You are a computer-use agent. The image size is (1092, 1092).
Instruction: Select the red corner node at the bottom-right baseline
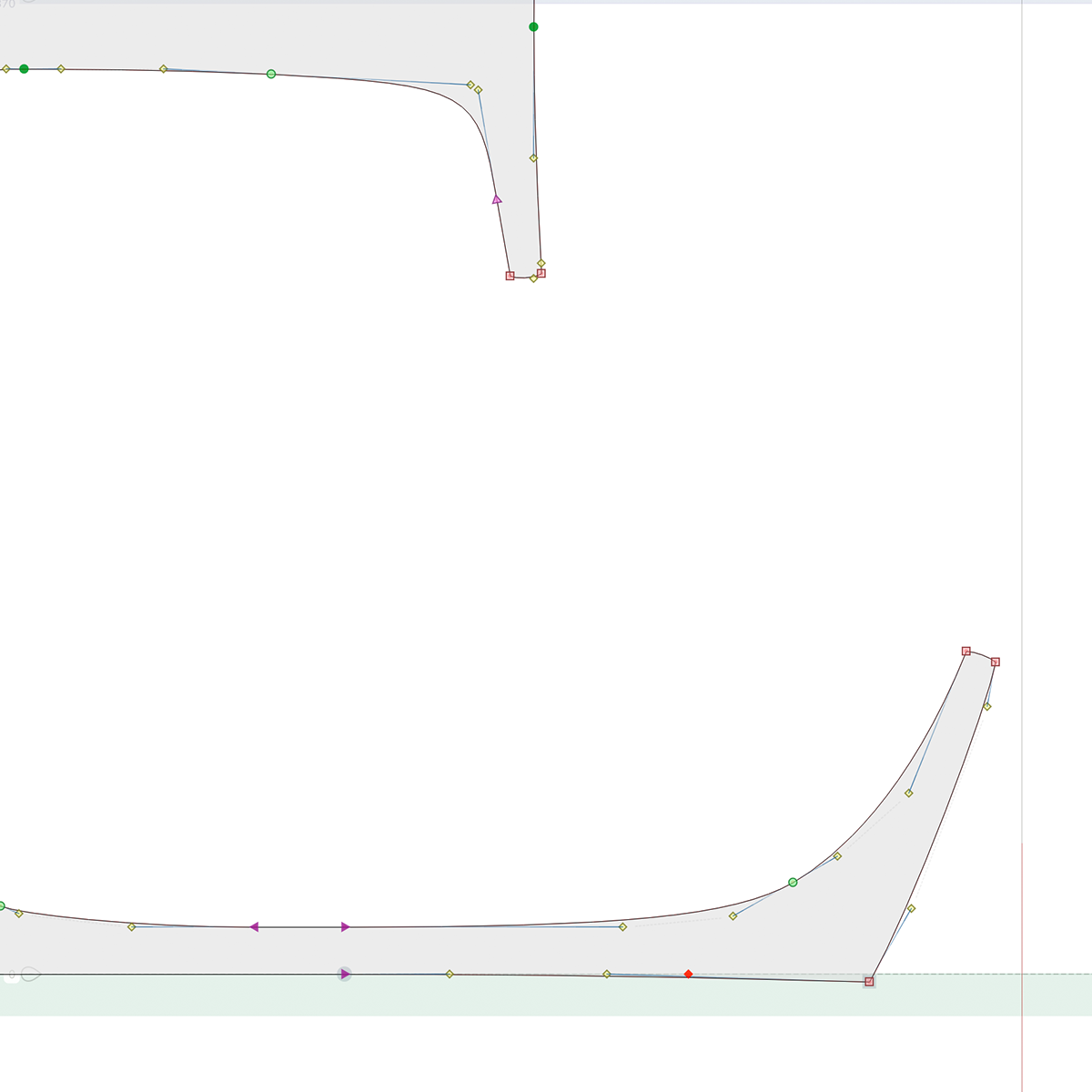pos(869,982)
